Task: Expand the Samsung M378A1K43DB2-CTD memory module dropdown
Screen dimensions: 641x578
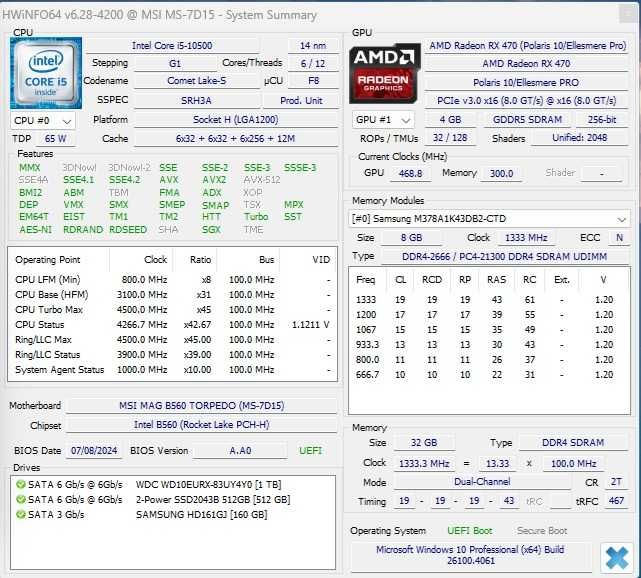Action: click(x=489, y=219)
